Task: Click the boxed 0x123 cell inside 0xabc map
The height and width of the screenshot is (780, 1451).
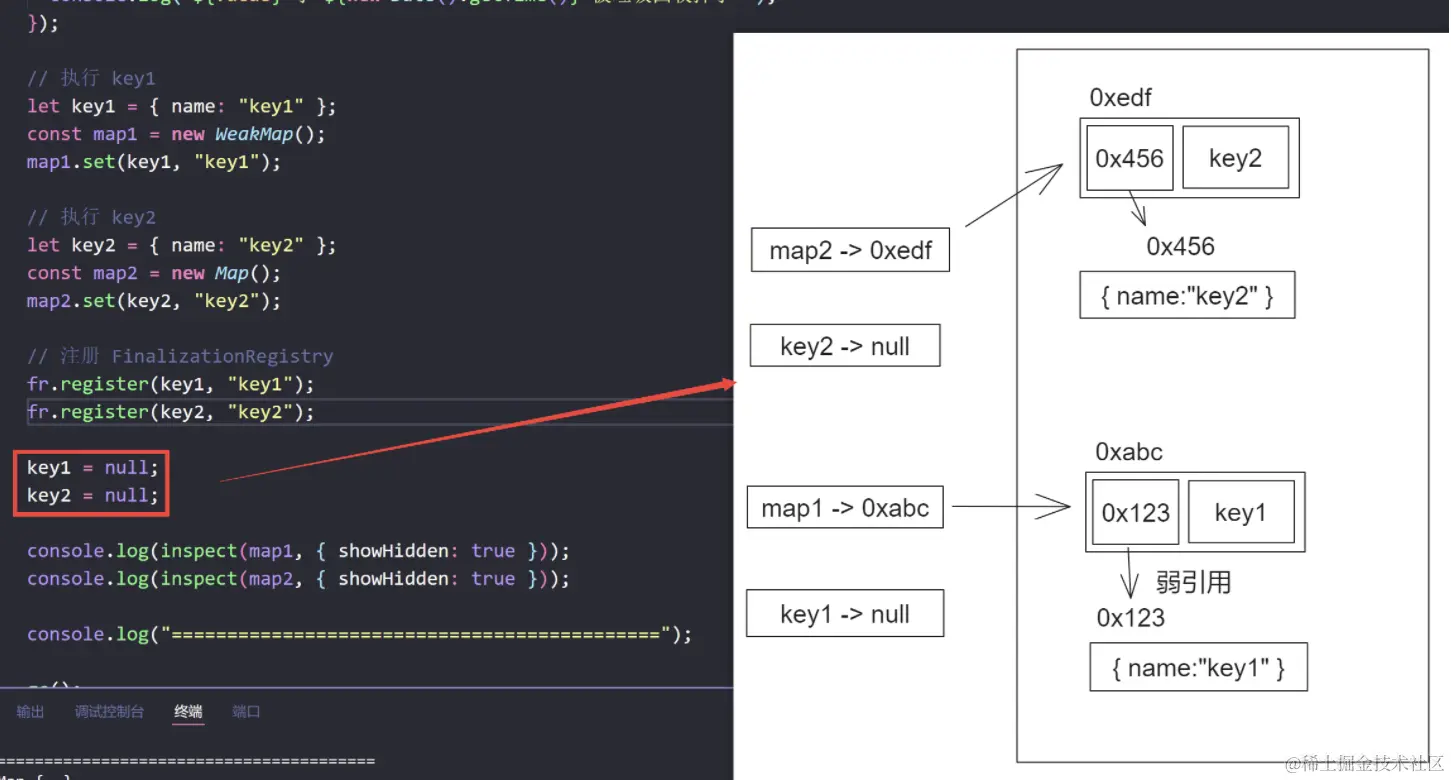Action: [x=1135, y=512]
